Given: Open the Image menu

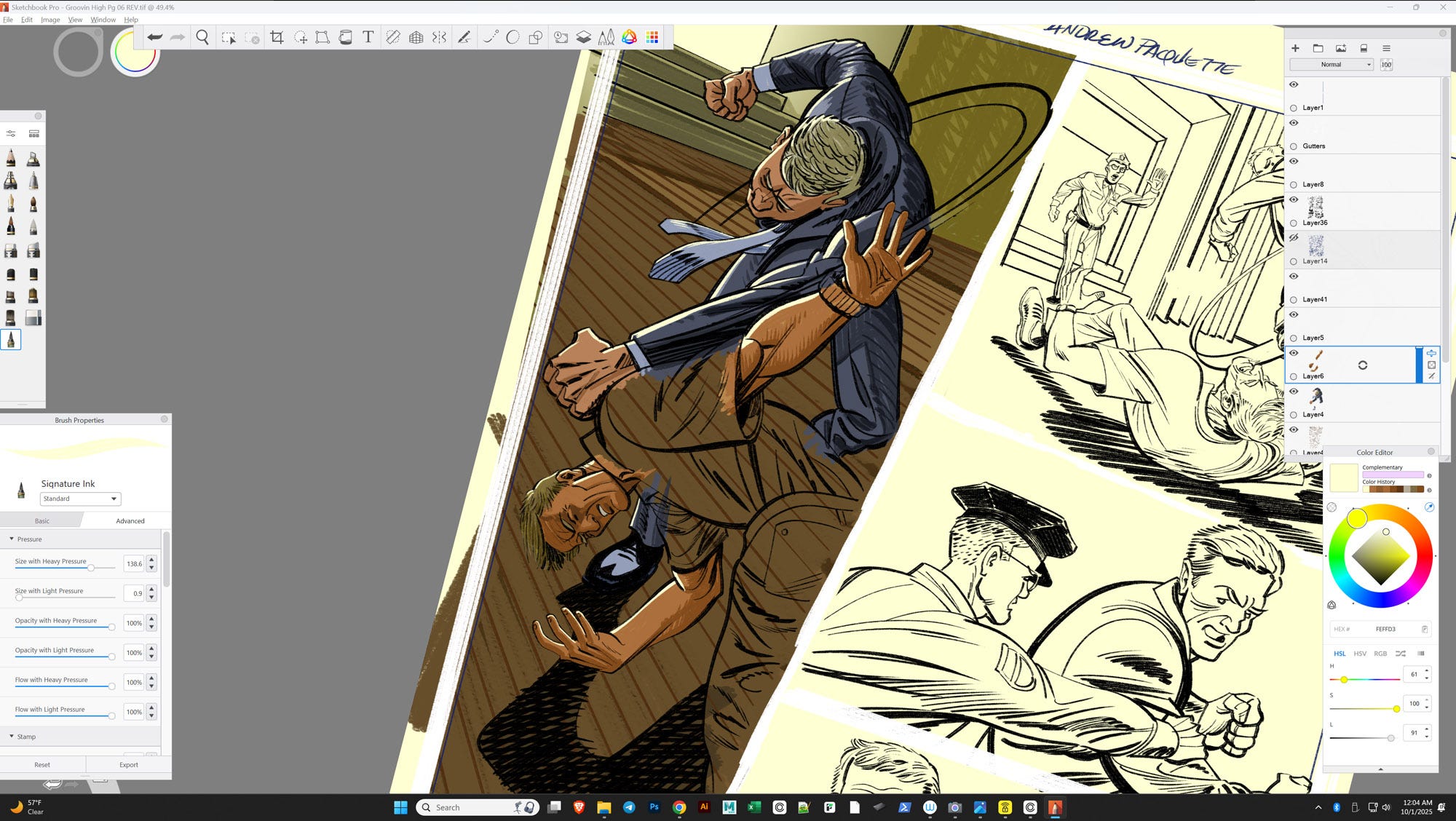Looking at the screenshot, I should click(x=50, y=20).
